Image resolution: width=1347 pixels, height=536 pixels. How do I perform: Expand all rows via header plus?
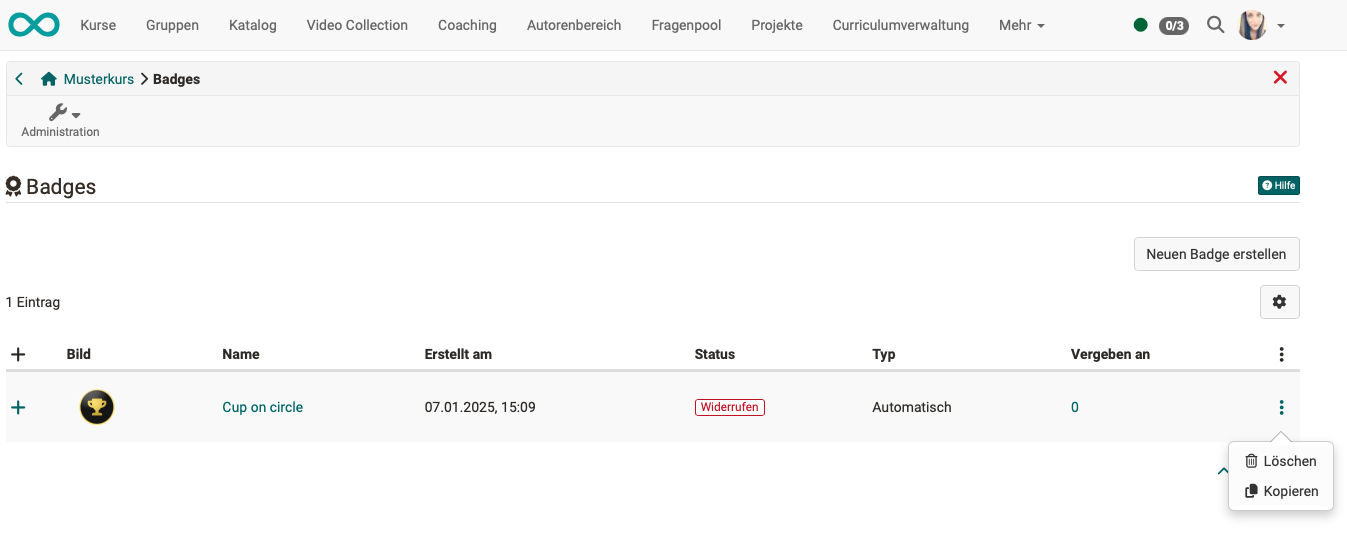coord(18,354)
